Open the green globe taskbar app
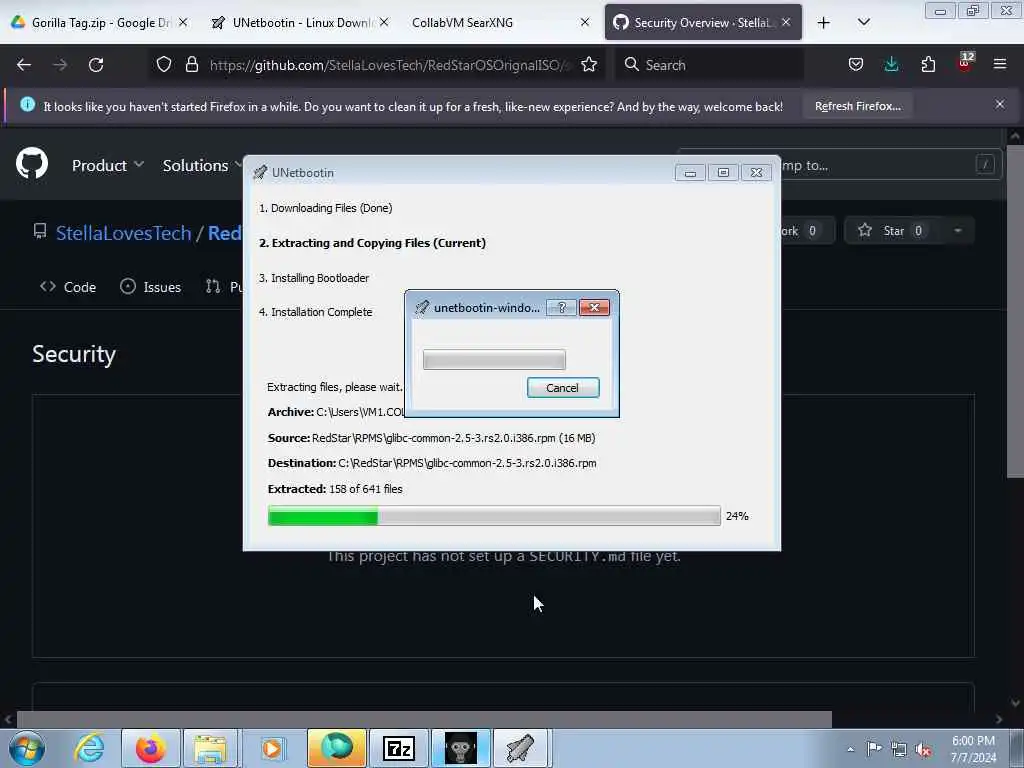The width and height of the screenshot is (1024, 768). (337, 748)
